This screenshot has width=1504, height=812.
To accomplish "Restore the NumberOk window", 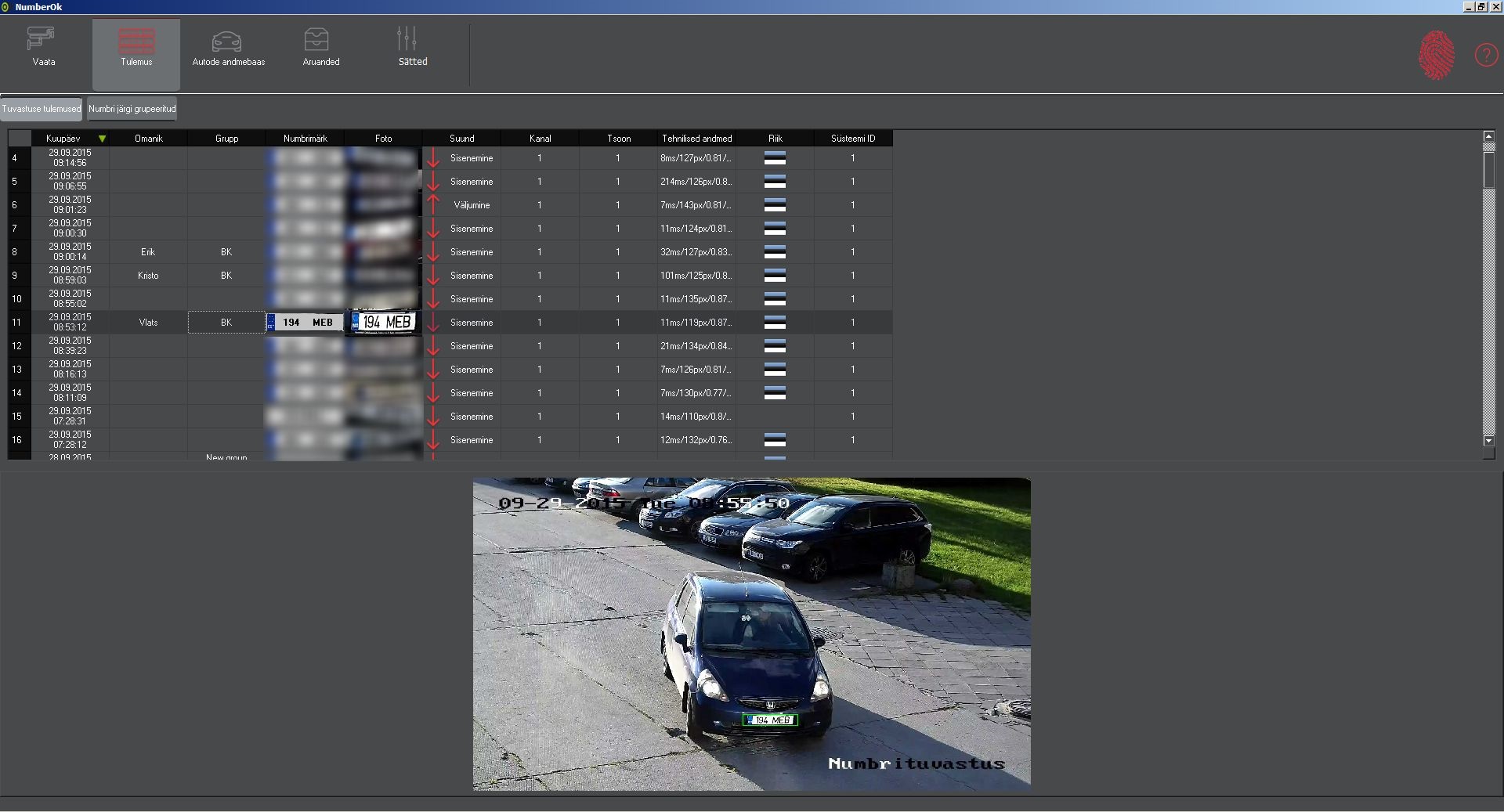I will click(x=1481, y=7).
